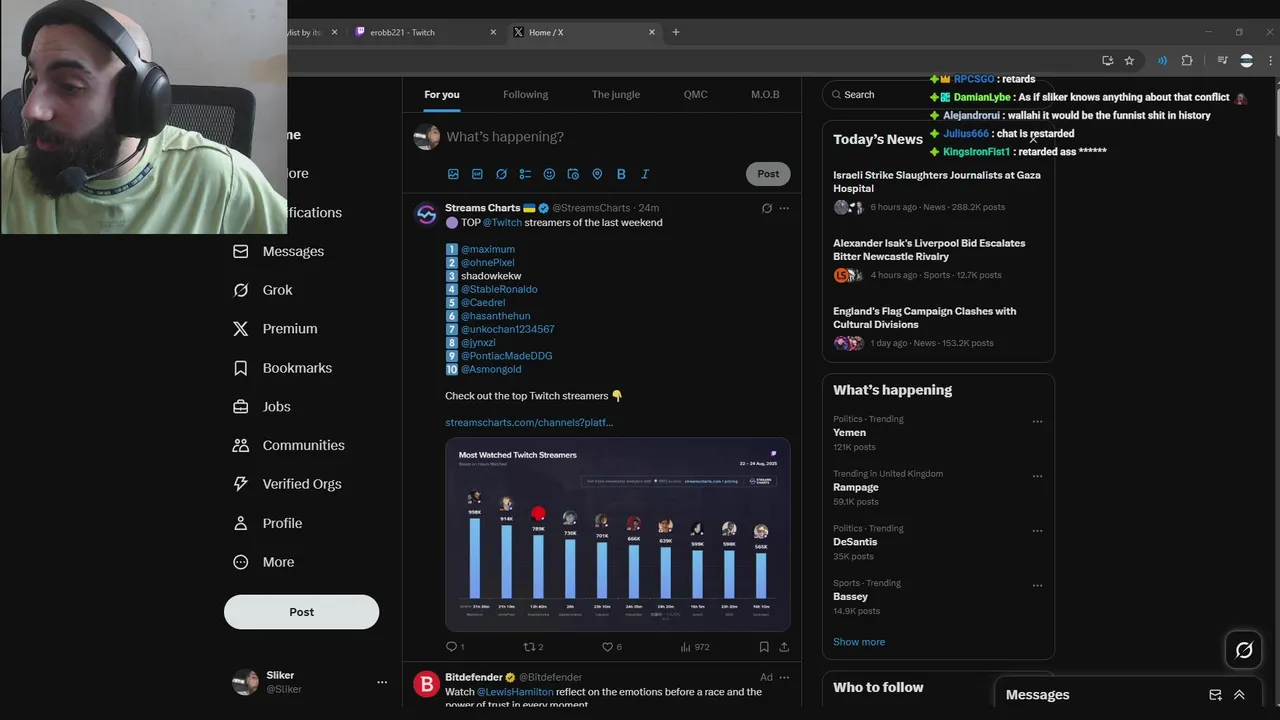Close the Home / X browser tab

click(652, 32)
